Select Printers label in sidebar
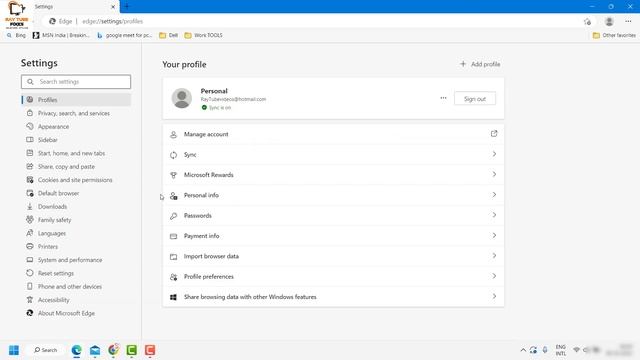This screenshot has width=640, height=360. pyautogui.click(x=48, y=247)
